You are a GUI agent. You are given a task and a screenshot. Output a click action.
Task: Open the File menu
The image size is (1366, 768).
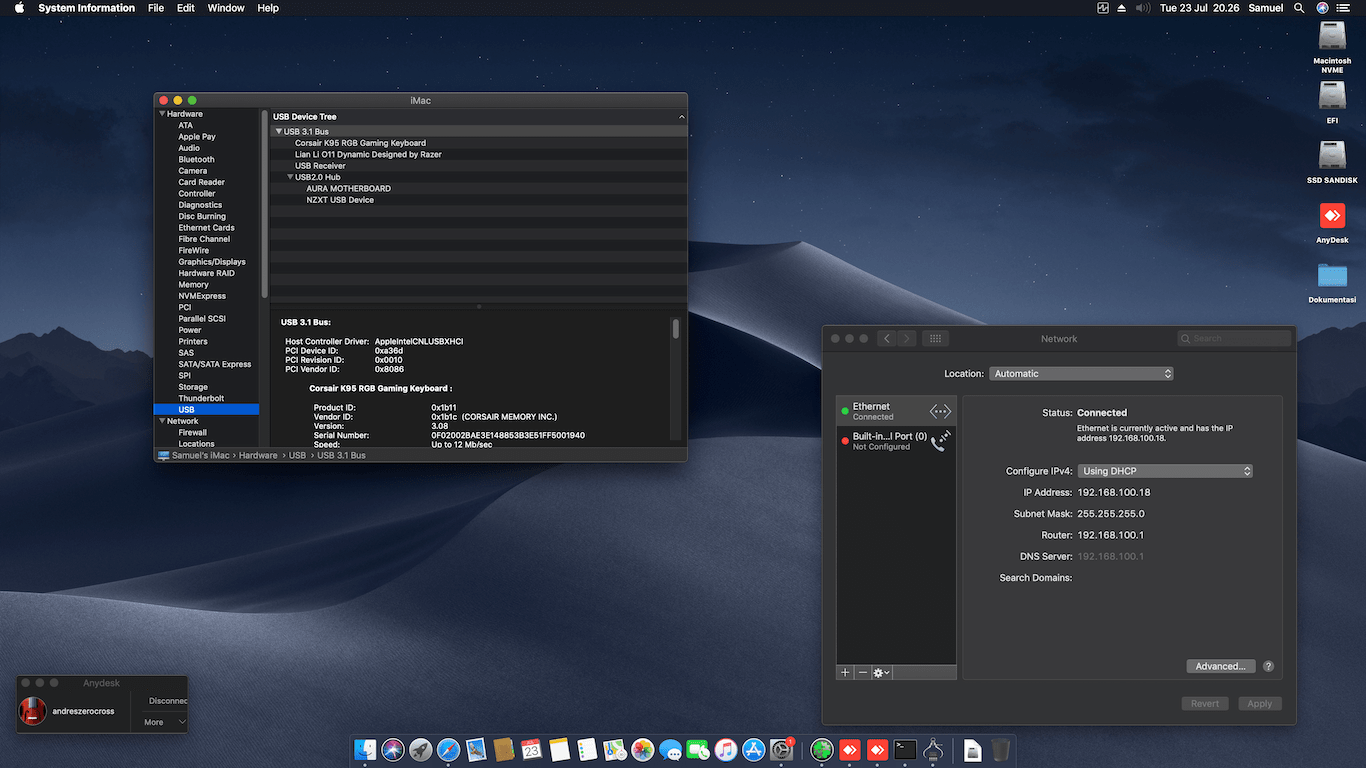coord(156,8)
